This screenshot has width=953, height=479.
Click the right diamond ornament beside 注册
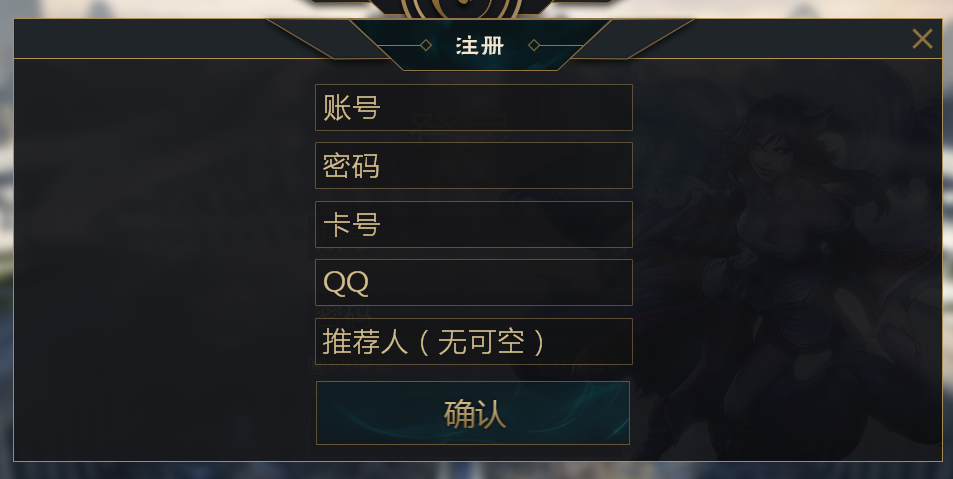click(534, 45)
